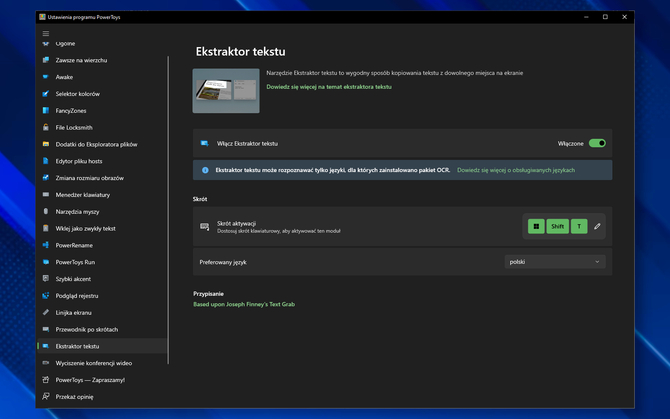
Task: Click the Selektor kolorów dropper icon
Action: click(x=46, y=94)
